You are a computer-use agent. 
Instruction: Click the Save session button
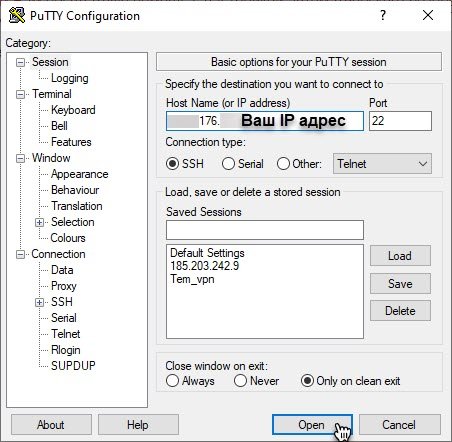[x=400, y=284]
